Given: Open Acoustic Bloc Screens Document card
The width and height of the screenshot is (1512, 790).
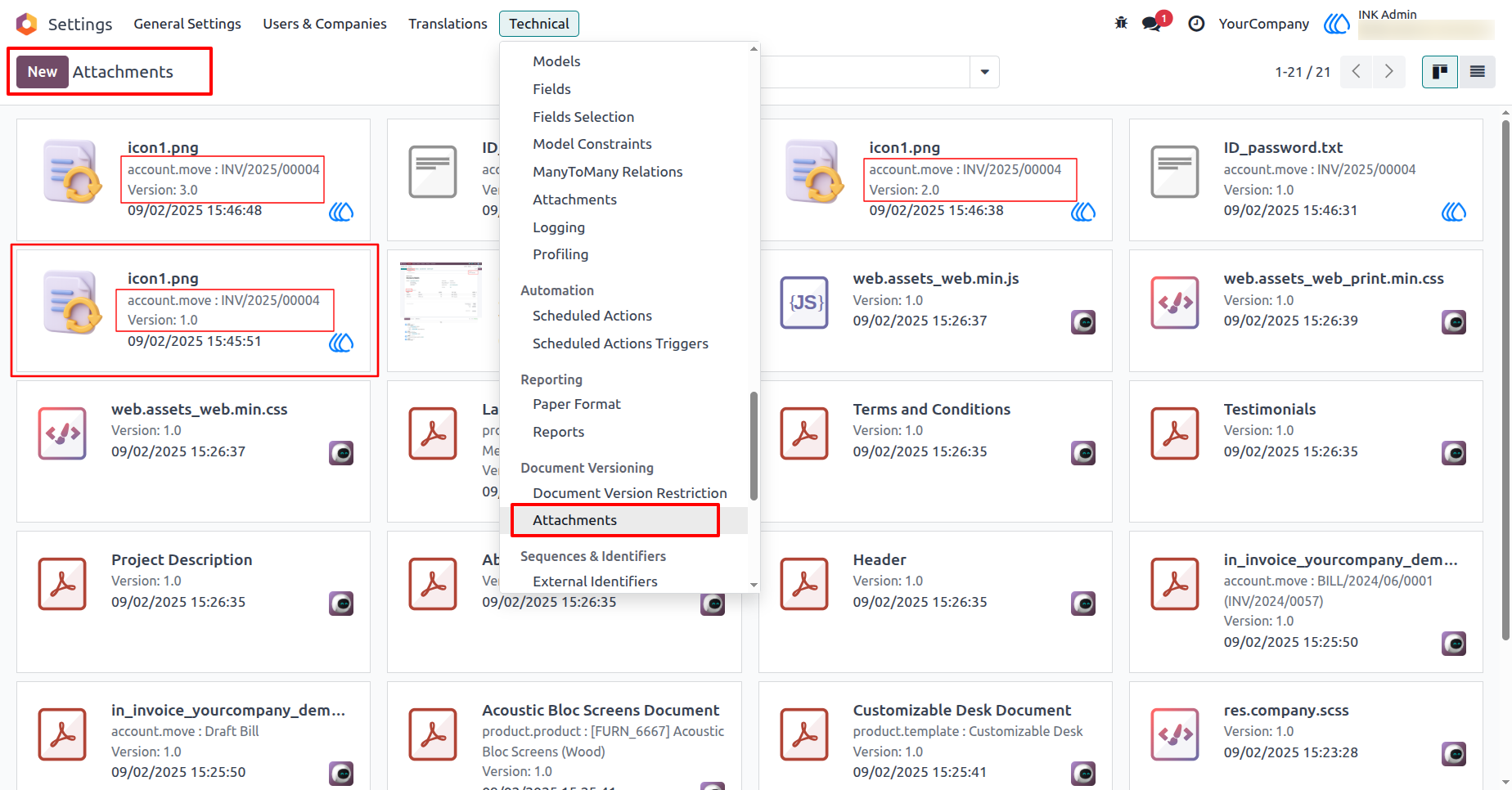Looking at the screenshot, I should 565,736.
